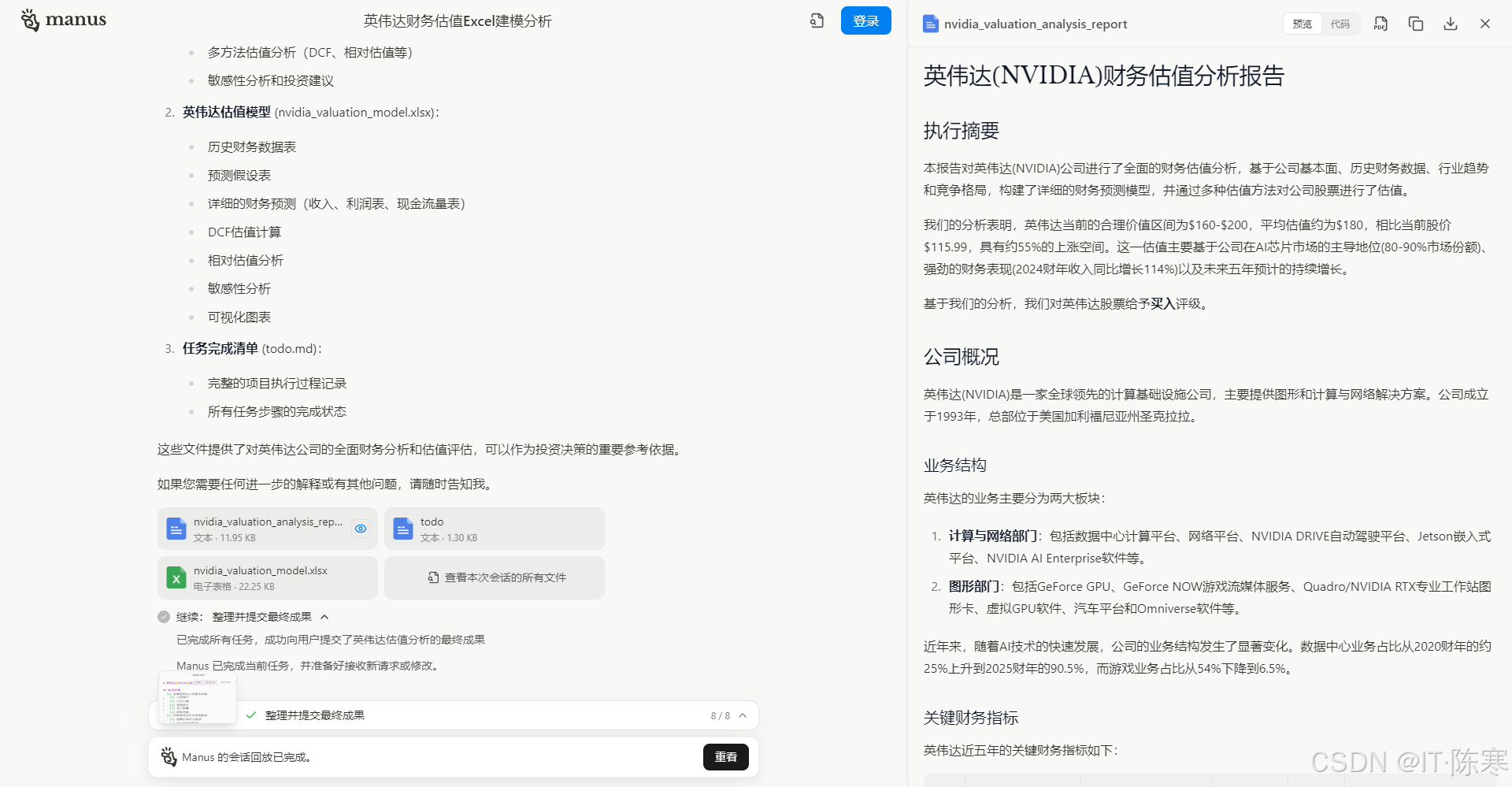
Task: Switch to the 代码 tab
Action: coord(1340,24)
